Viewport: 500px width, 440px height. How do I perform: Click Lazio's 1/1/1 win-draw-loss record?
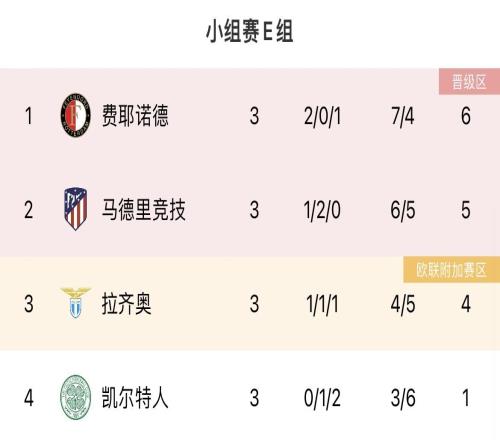tap(322, 304)
